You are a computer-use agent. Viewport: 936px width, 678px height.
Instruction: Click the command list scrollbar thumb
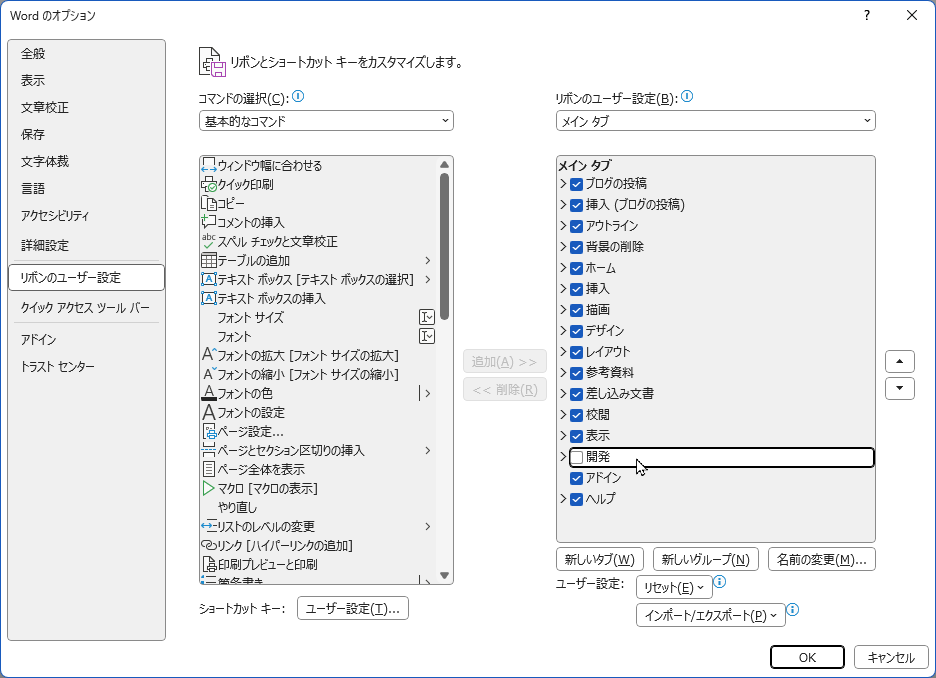[x=444, y=246]
